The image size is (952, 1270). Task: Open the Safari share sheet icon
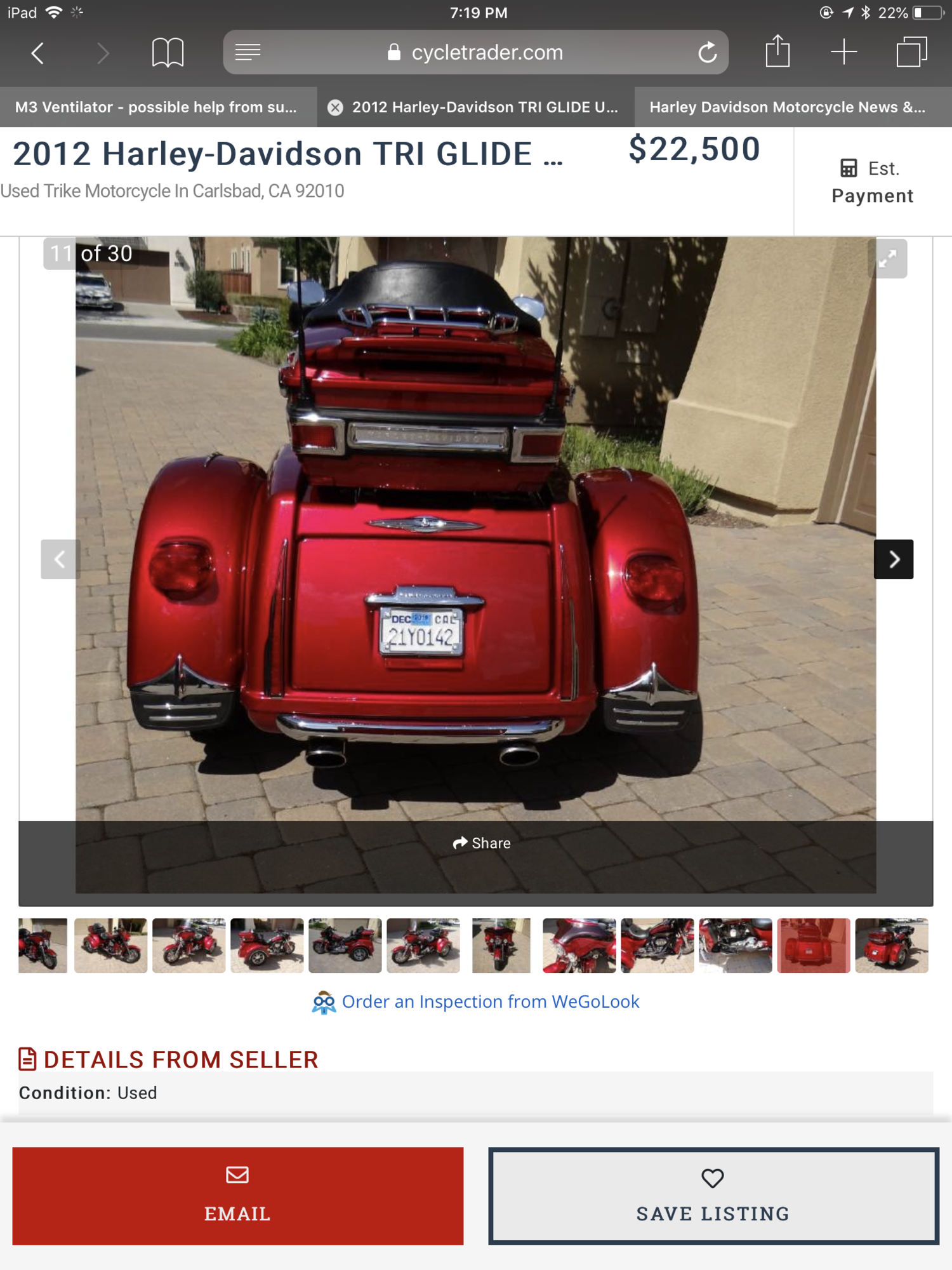pyautogui.click(x=777, y=51)
